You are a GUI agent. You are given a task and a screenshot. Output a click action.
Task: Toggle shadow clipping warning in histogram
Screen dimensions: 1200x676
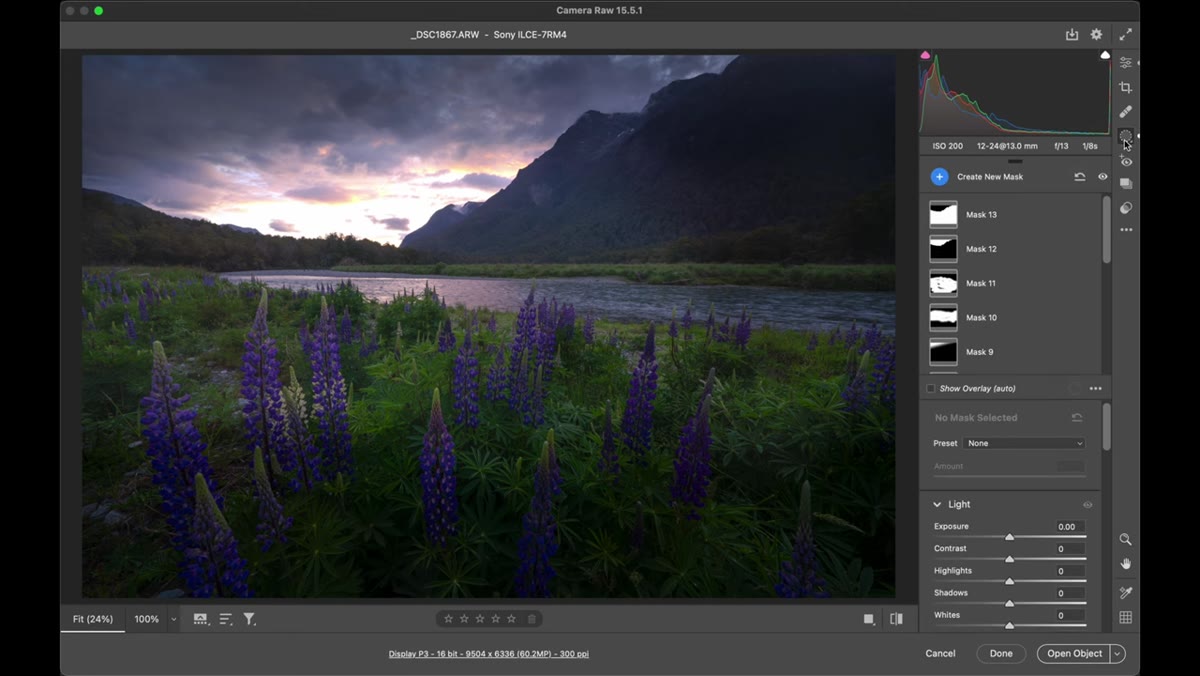925,55
